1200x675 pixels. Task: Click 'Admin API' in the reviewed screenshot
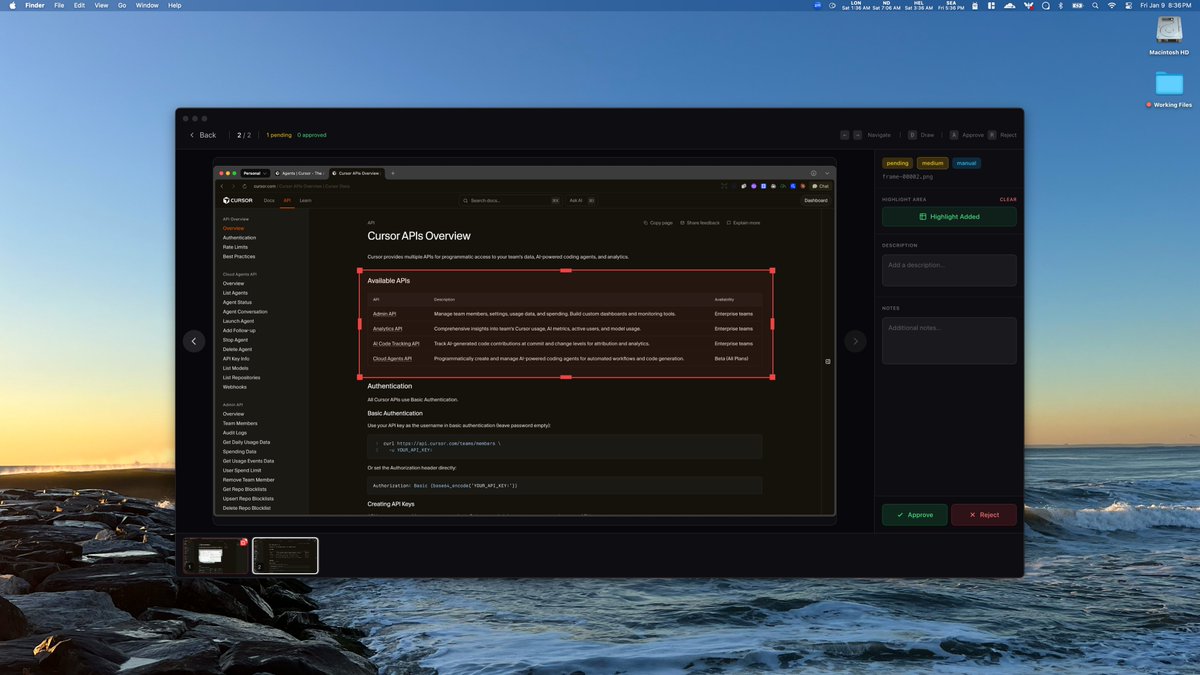(385, 314)
